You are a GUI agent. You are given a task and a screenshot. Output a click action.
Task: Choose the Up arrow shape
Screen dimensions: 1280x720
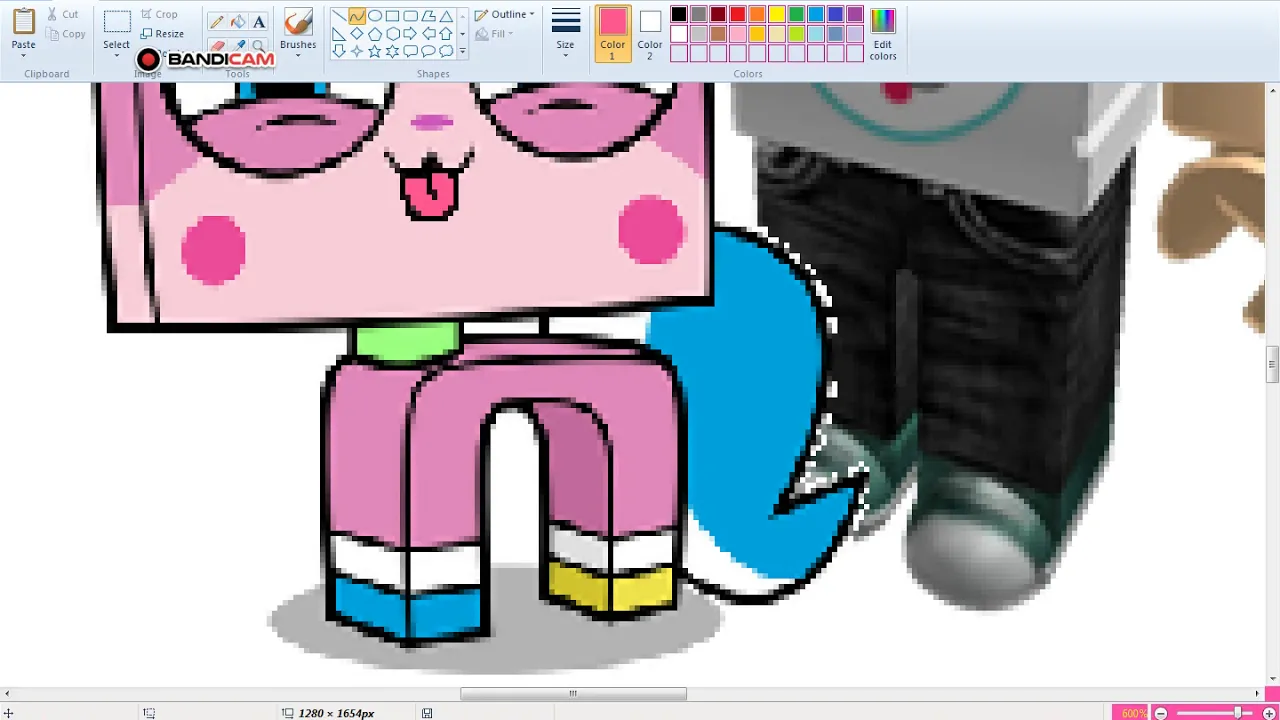coord(447,34)
